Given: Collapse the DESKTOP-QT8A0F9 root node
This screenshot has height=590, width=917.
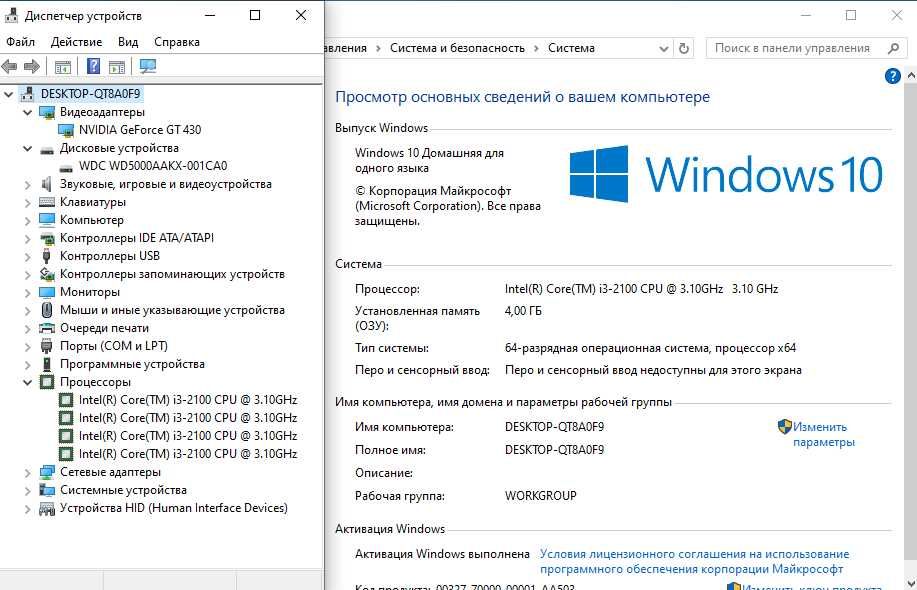Looking at the screenshot, I should tap(9, 94).
